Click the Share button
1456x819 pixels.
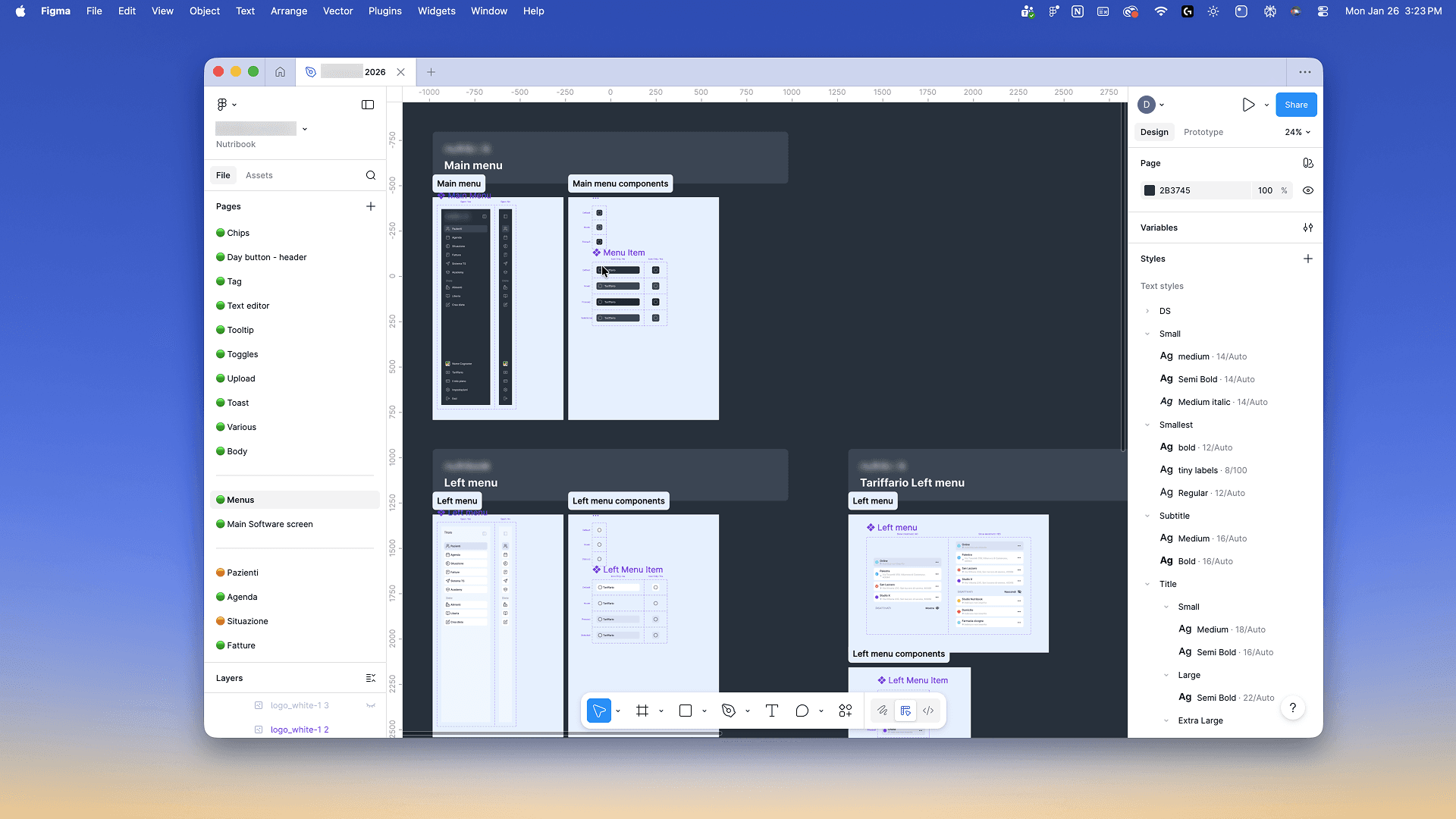(1296, 105)
